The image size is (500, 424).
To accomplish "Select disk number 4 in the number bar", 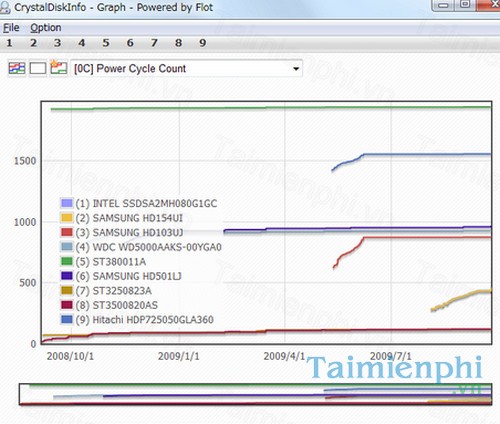I will (x=82, y=43).
